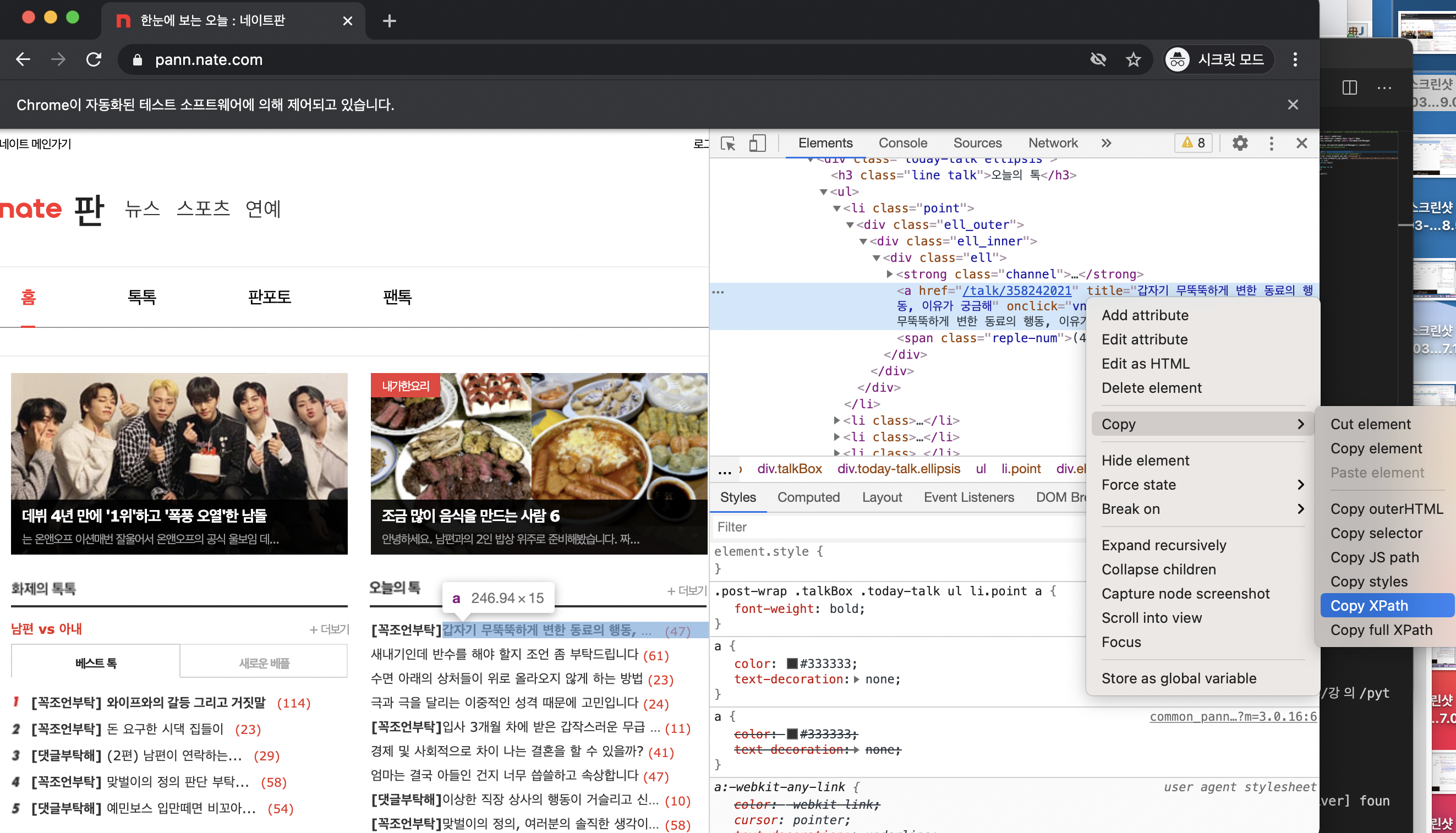Open DevTools settings gear
Image resolution: width=1456 pixels, height=833 pixels.
(1239, 143)
